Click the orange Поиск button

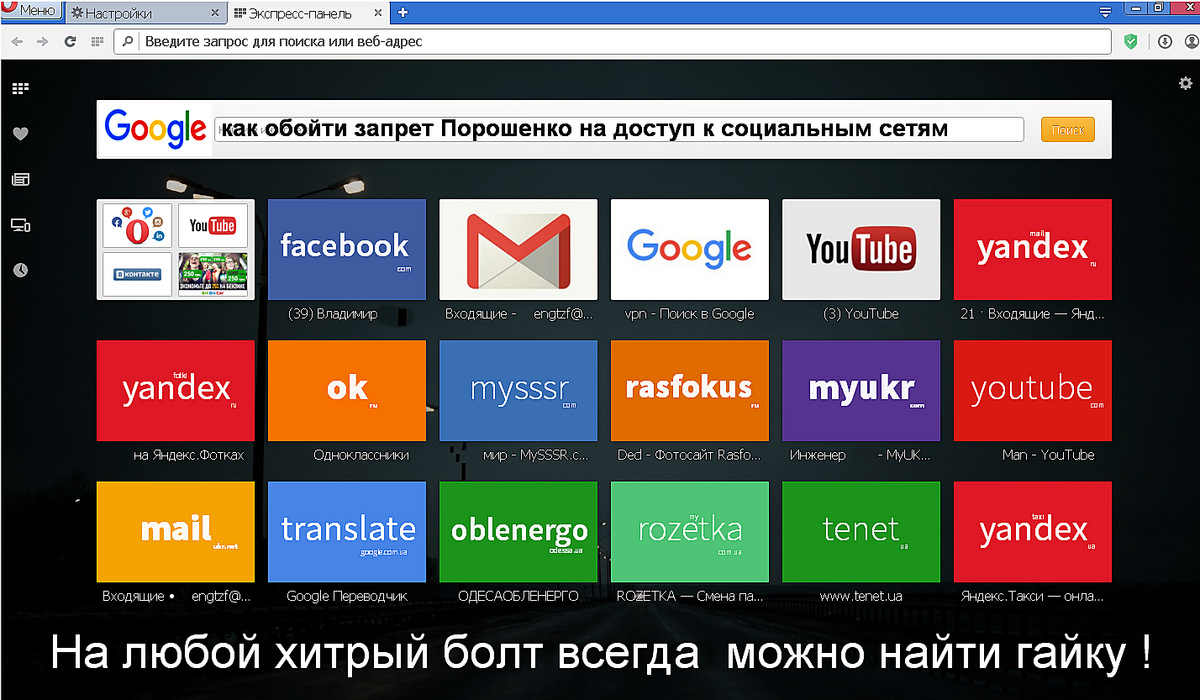click(x=1068, y=130)
